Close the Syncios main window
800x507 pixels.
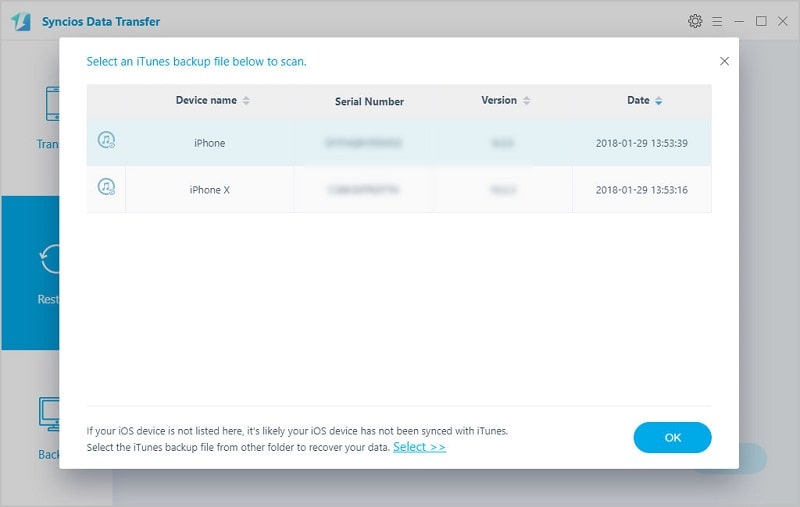[783, 21]
